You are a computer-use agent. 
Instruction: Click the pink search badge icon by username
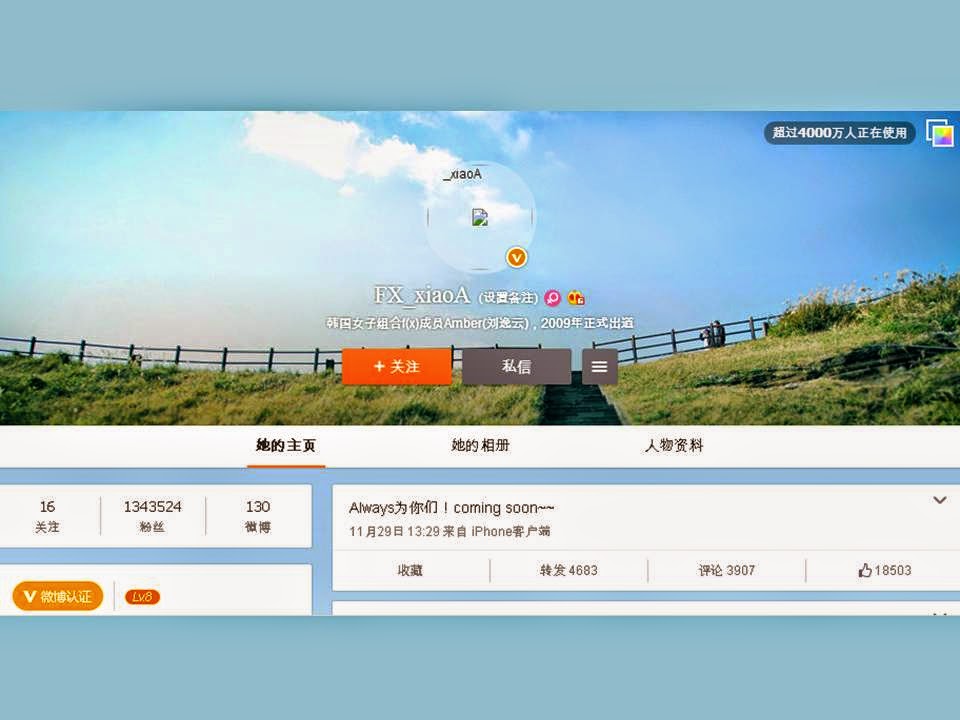point(552,298)
